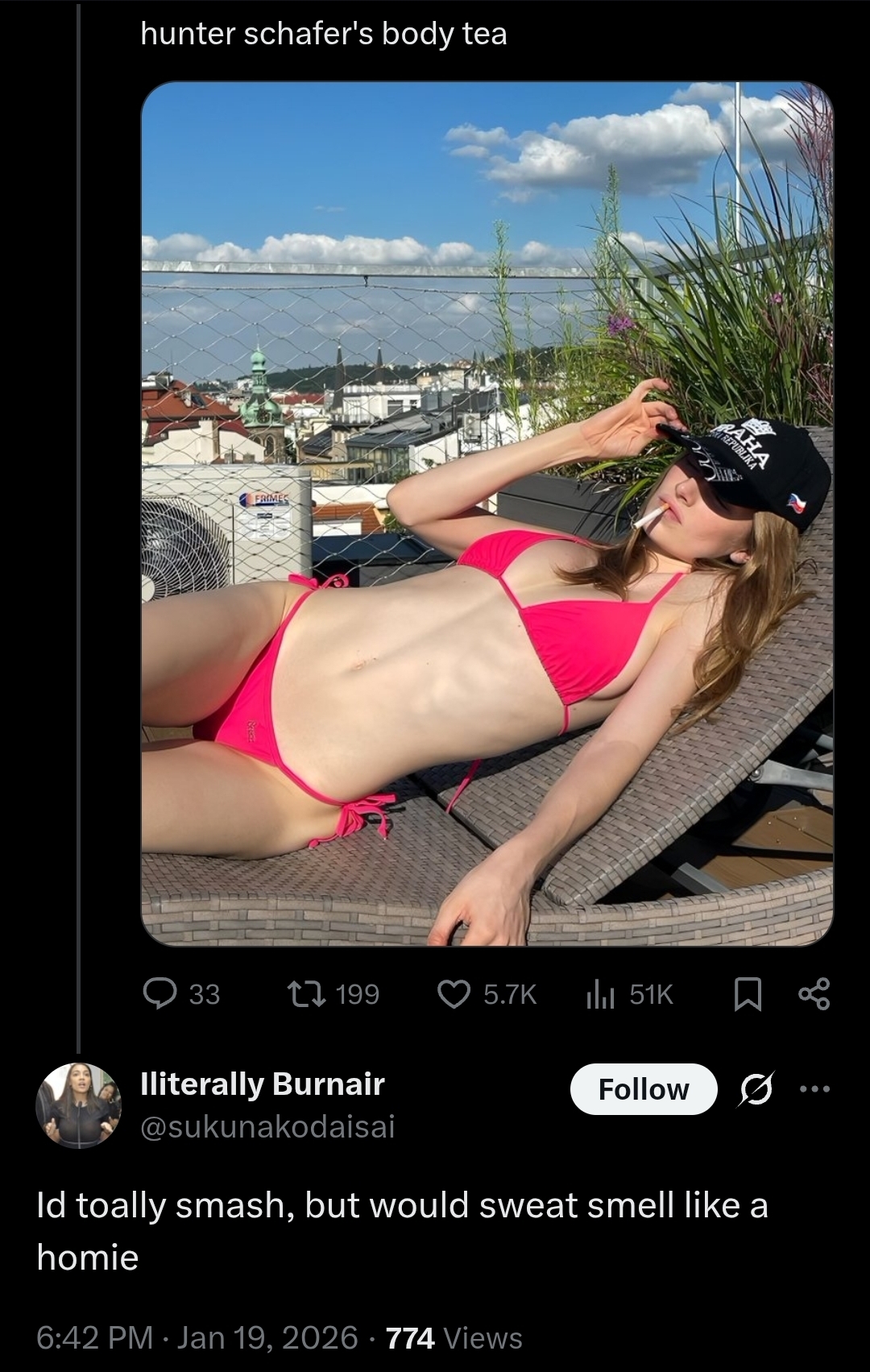Image resolution: width=870 pixels, height=1372 pixels.
Task: Open the share icon
Action: pyautogui.click(x=814, y=994)
